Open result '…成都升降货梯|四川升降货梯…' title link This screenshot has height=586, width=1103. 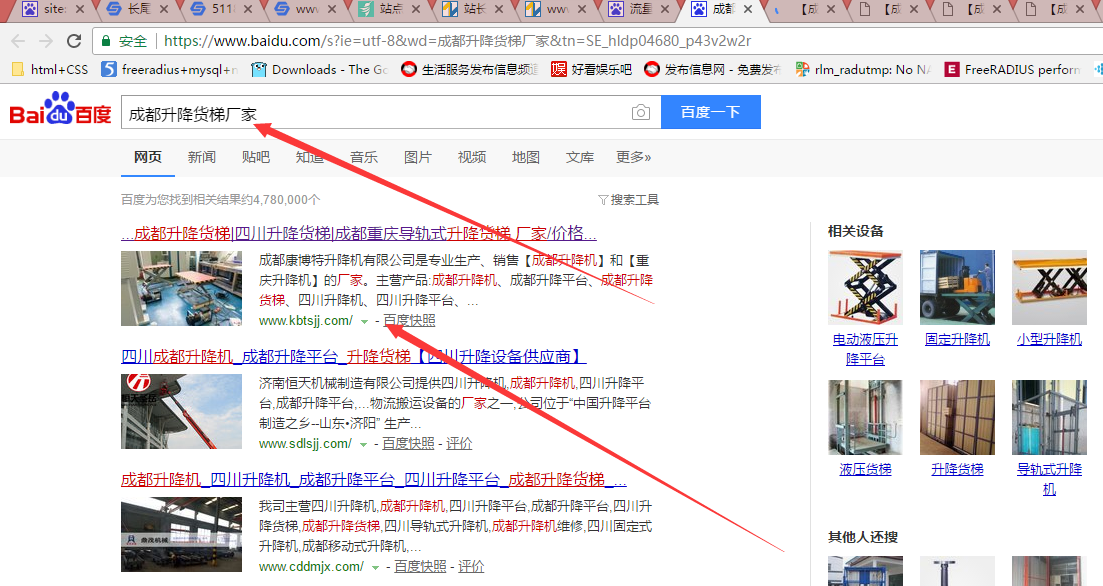(x=359, y=234)
